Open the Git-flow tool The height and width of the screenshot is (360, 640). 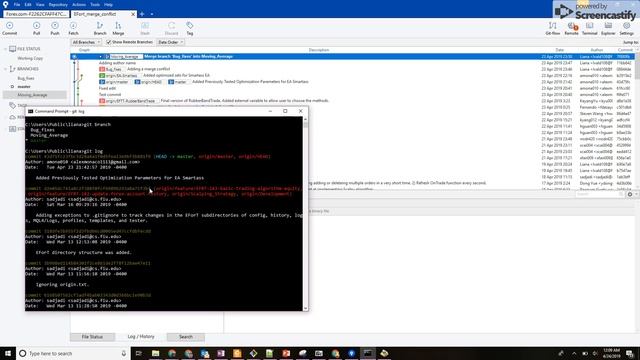coord(553,29)
